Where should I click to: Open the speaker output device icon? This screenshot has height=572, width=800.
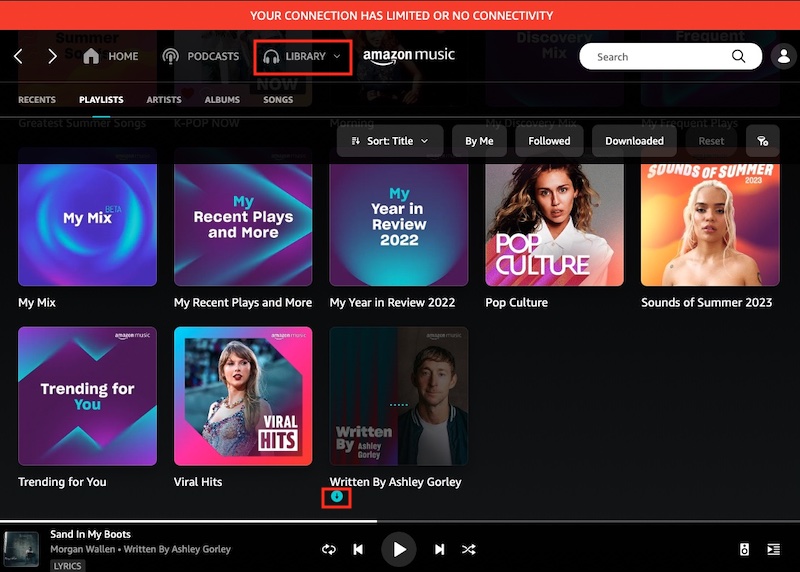(x=744, y=549)
